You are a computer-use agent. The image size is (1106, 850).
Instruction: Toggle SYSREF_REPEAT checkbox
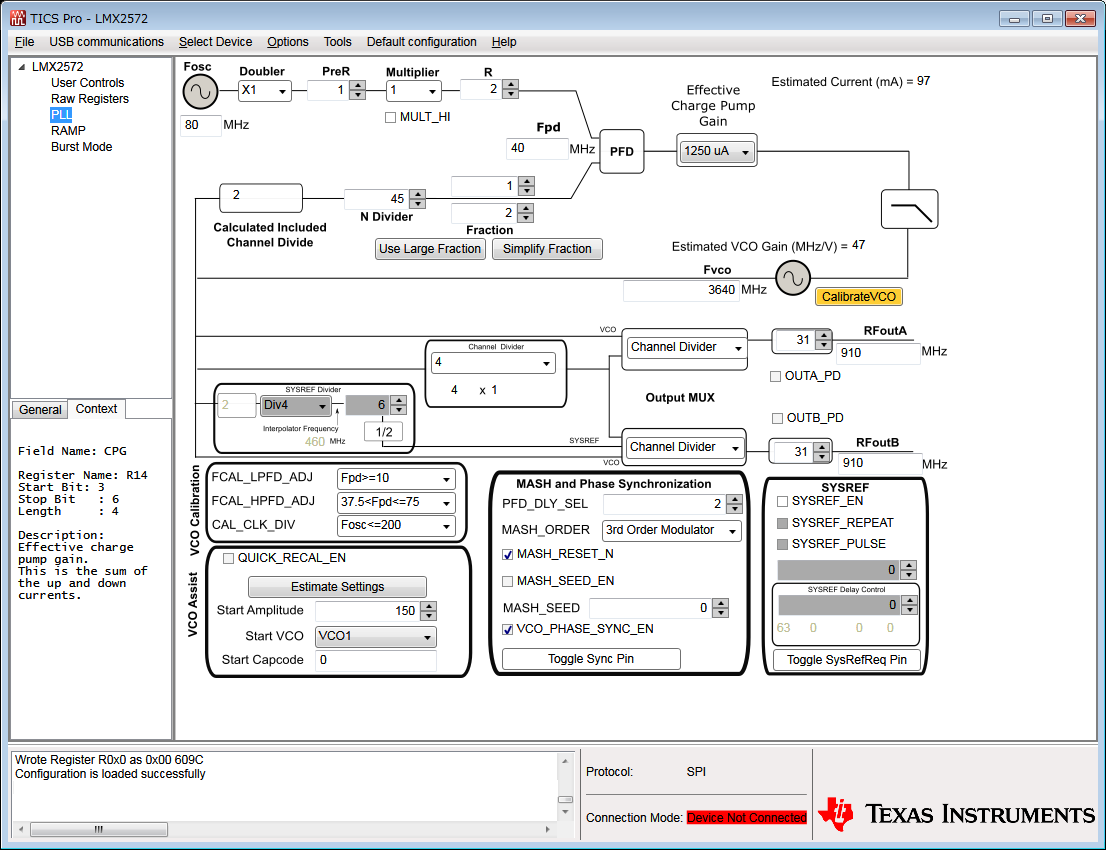782,523
